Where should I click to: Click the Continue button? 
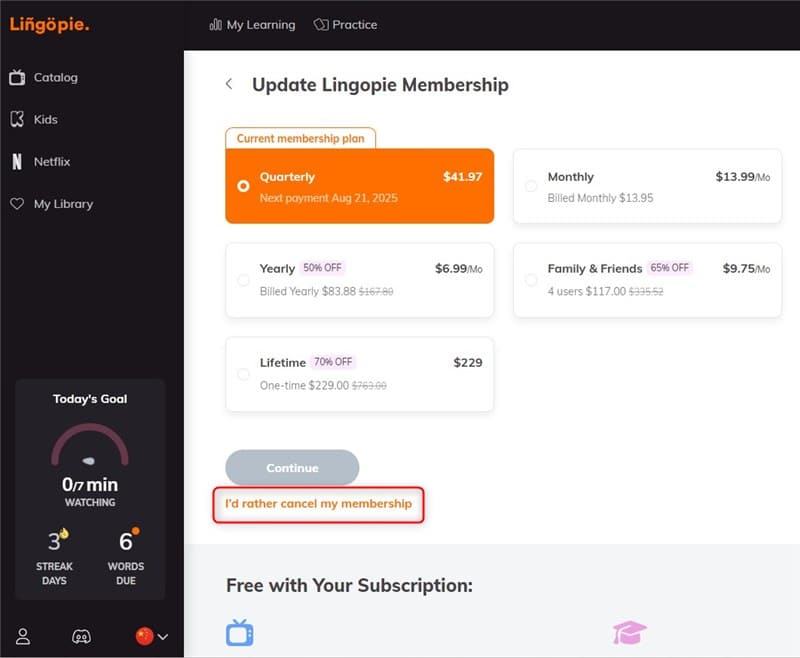pos(292,468)
